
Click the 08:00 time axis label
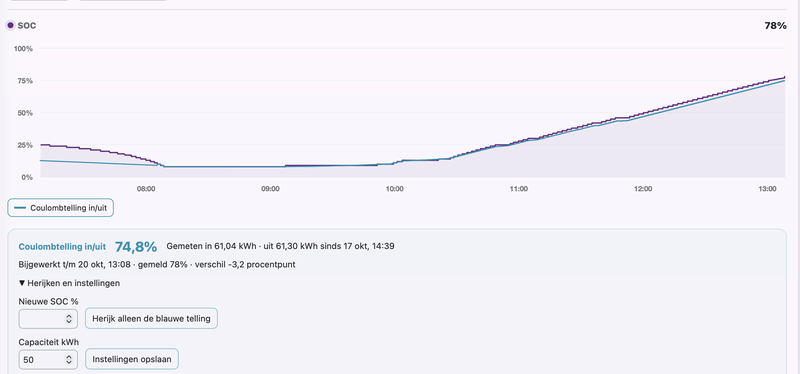pos(146,189)
